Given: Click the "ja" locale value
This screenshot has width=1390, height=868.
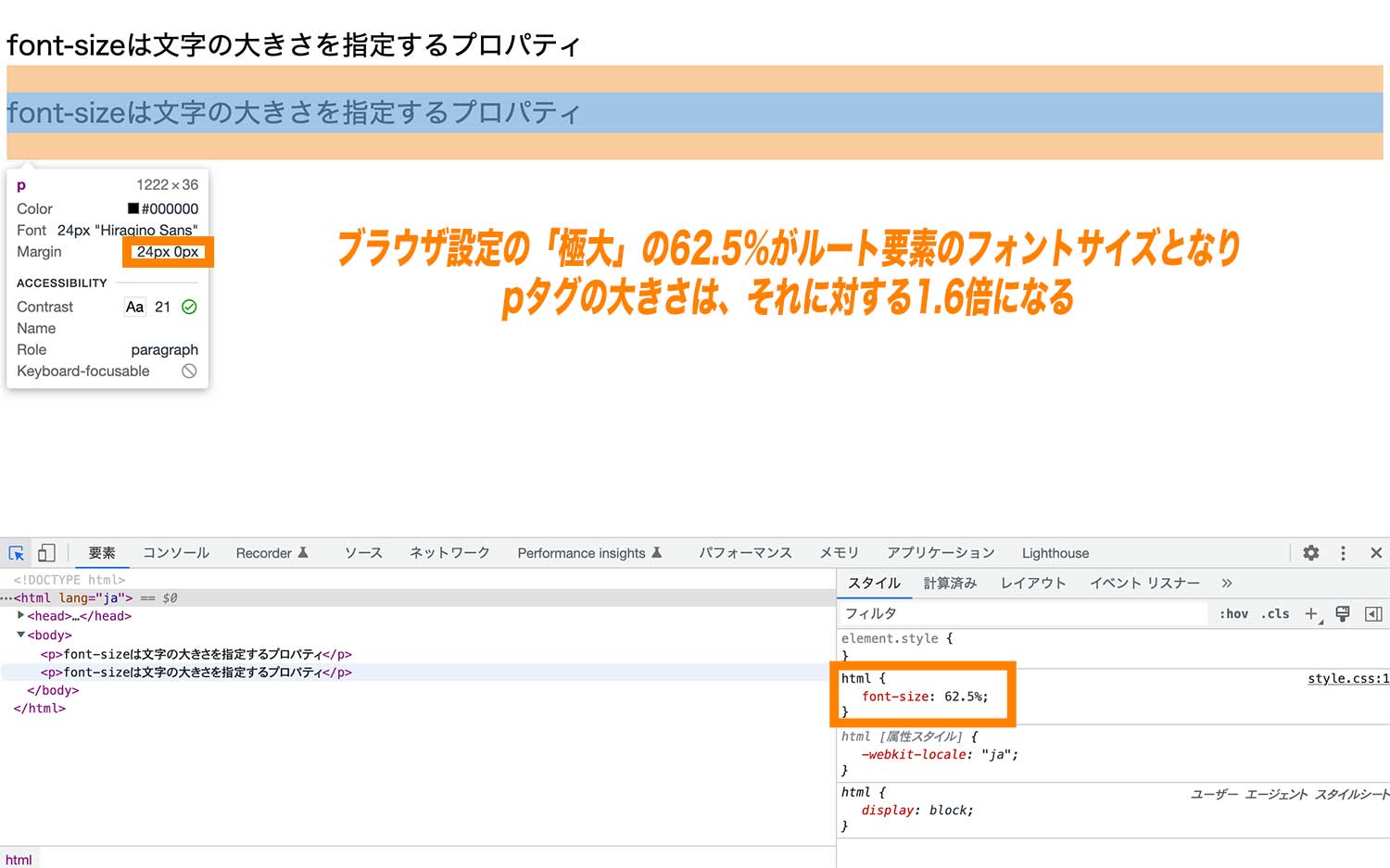Looking at the screenshot, I should 996,755.
